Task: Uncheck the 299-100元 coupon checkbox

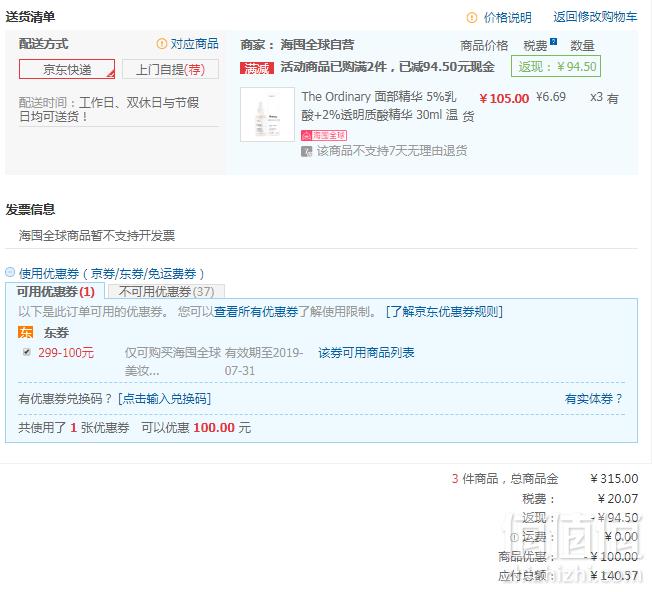Action: pos(27,353)
